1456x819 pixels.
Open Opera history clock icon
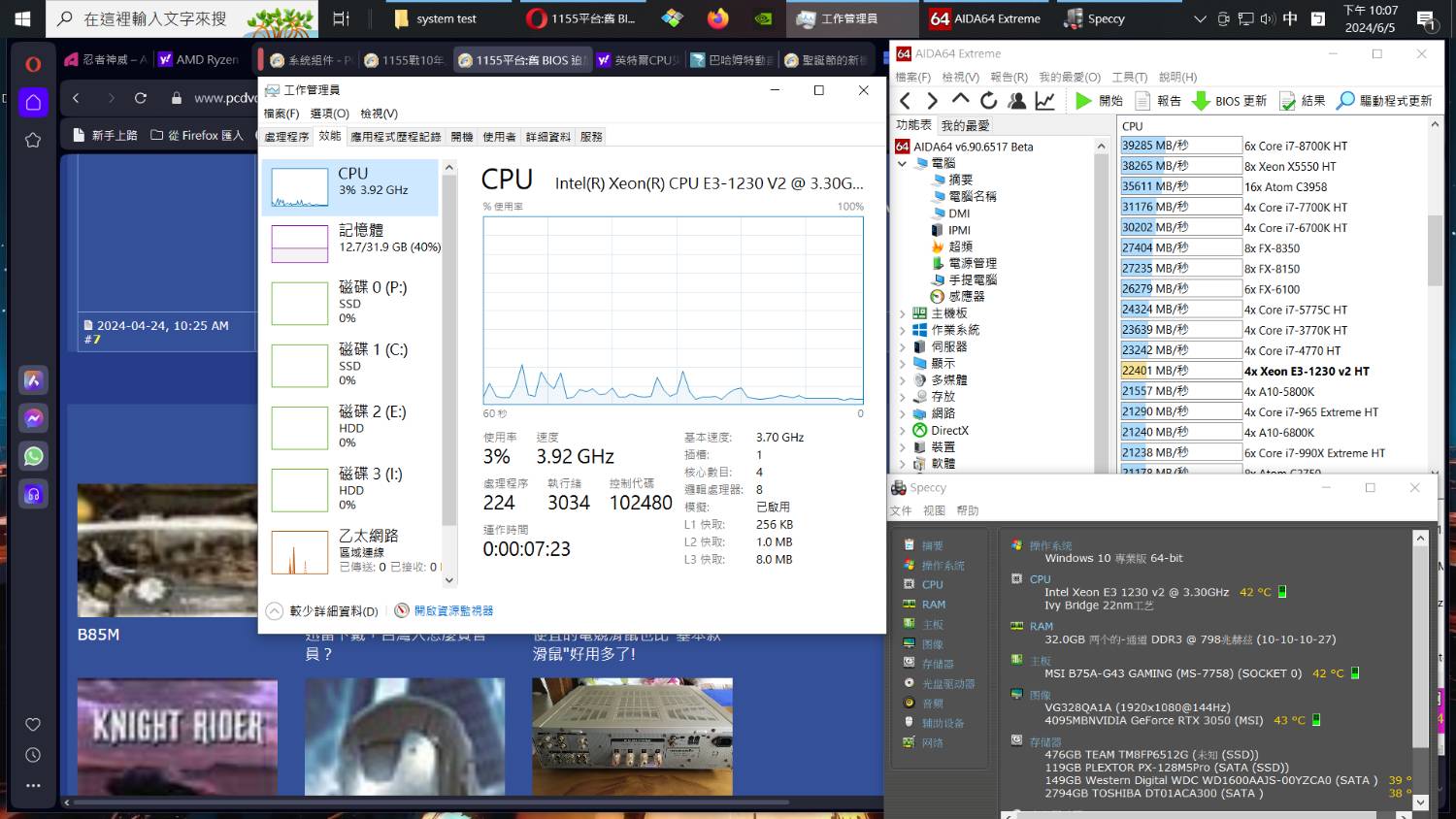[33, 755]
